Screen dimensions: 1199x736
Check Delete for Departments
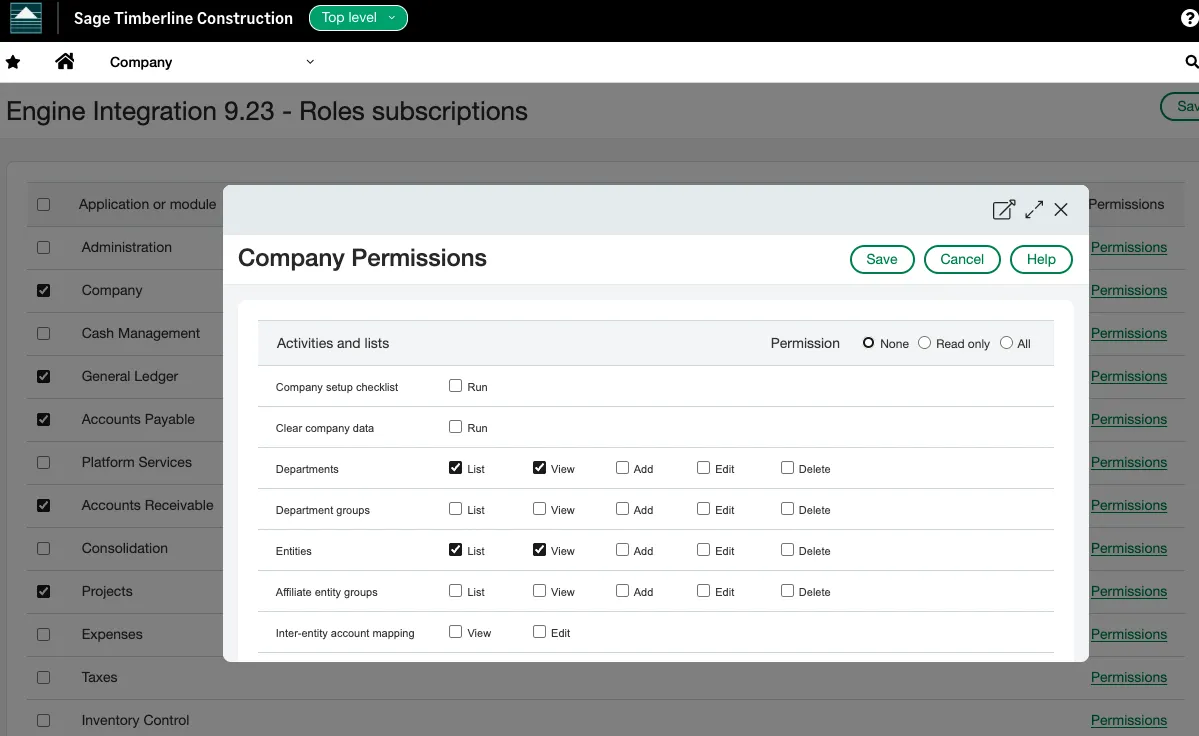pyautogui.click(x=788, y=468)
